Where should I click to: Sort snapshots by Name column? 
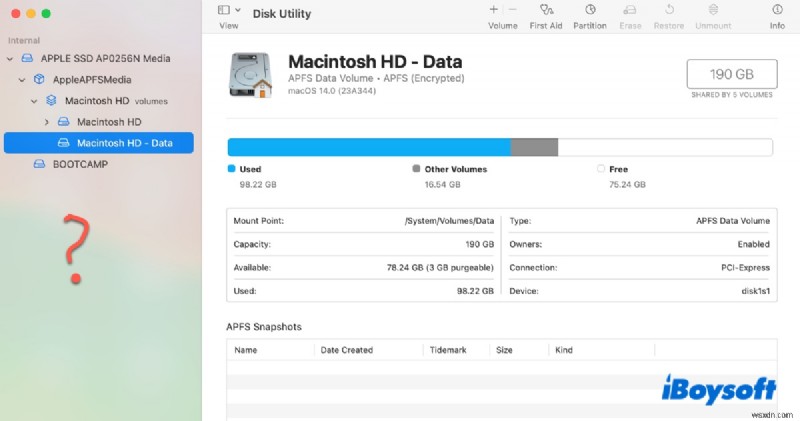pyautogui.click(x=245, y=350)
